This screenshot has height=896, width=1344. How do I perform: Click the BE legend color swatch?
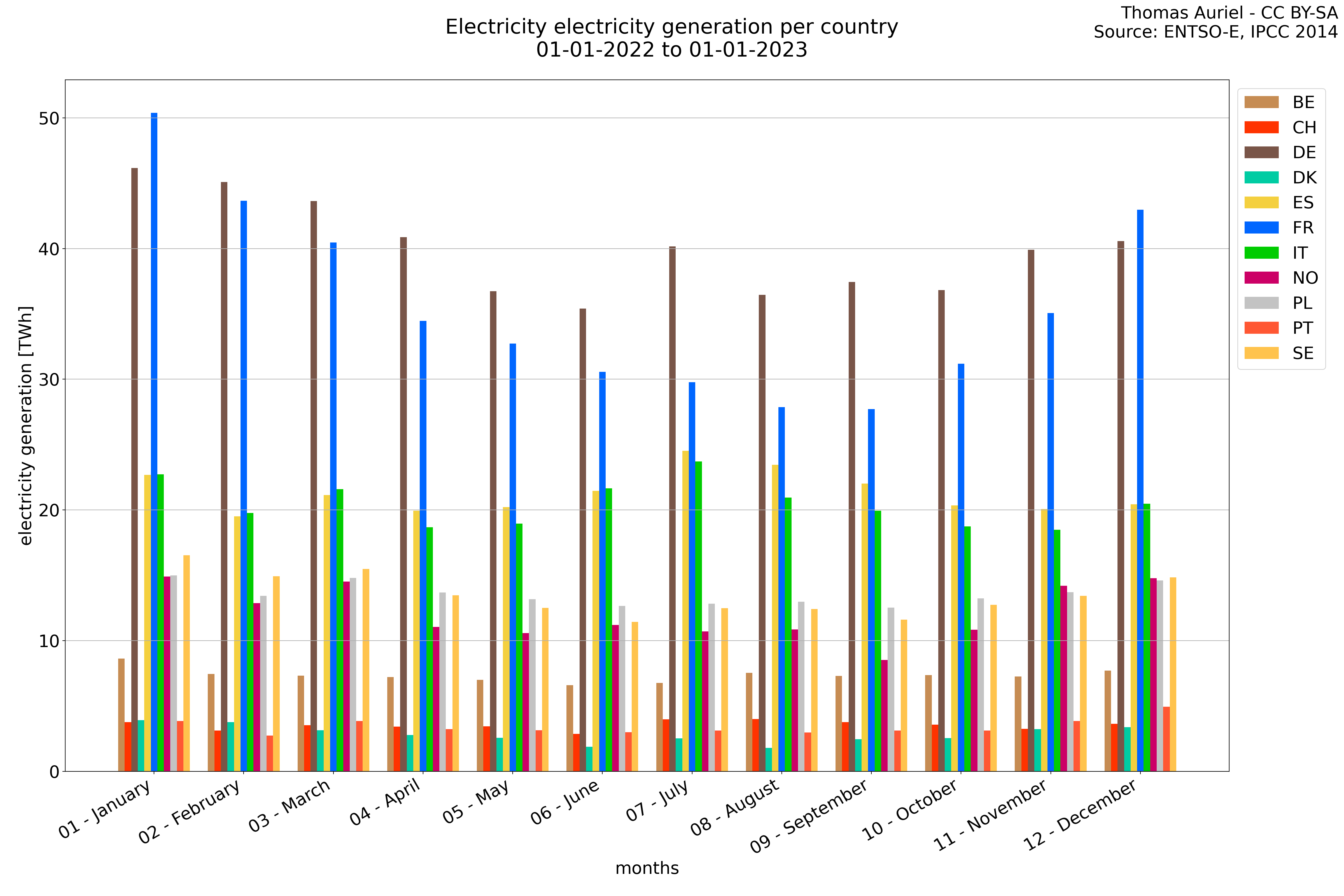(x=1261, y=102)
